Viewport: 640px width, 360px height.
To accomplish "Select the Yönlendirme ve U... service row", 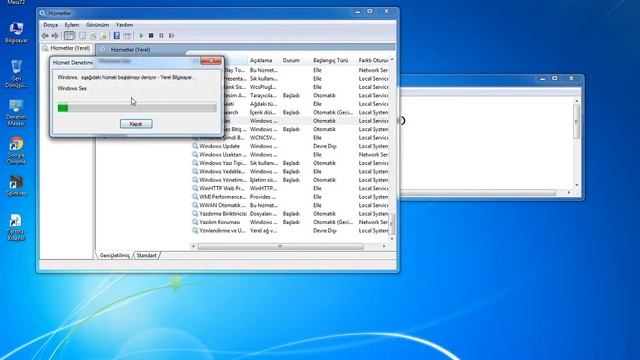I will 290,231.
